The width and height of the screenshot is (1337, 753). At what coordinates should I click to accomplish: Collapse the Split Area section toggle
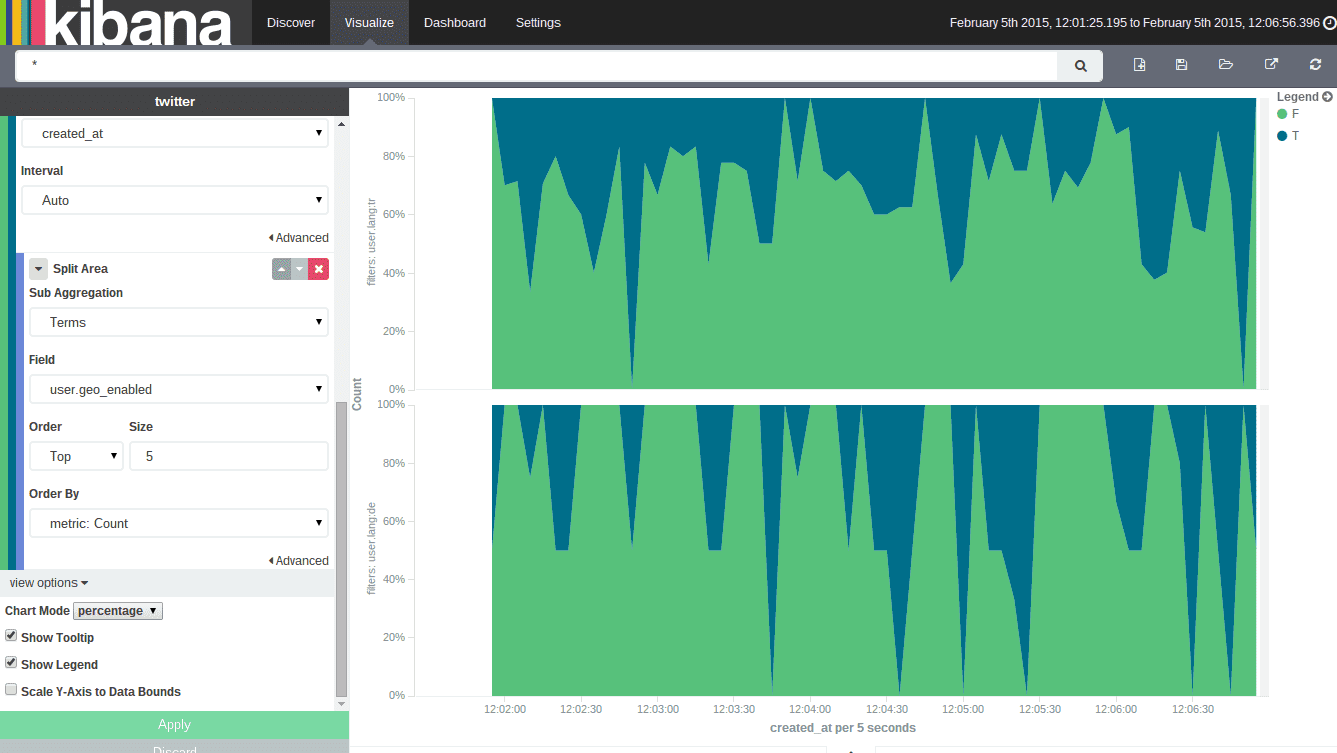click(38, 269)
